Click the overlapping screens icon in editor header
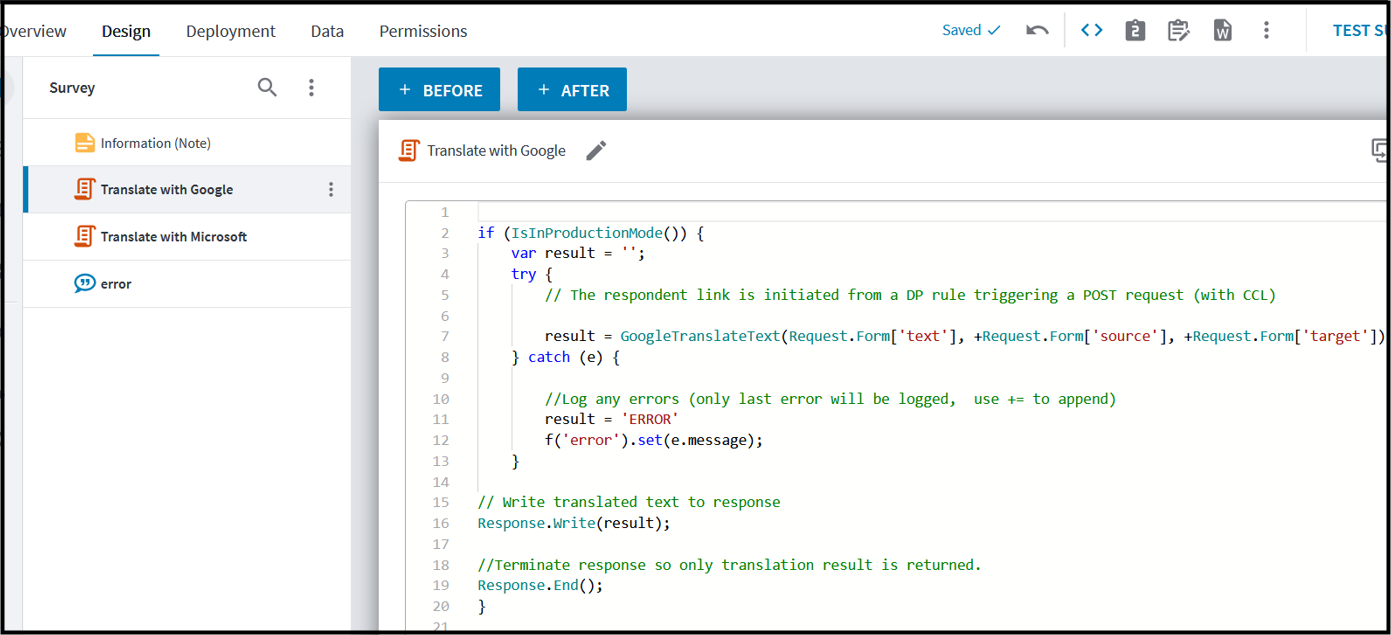 [x=1380, y=150]
